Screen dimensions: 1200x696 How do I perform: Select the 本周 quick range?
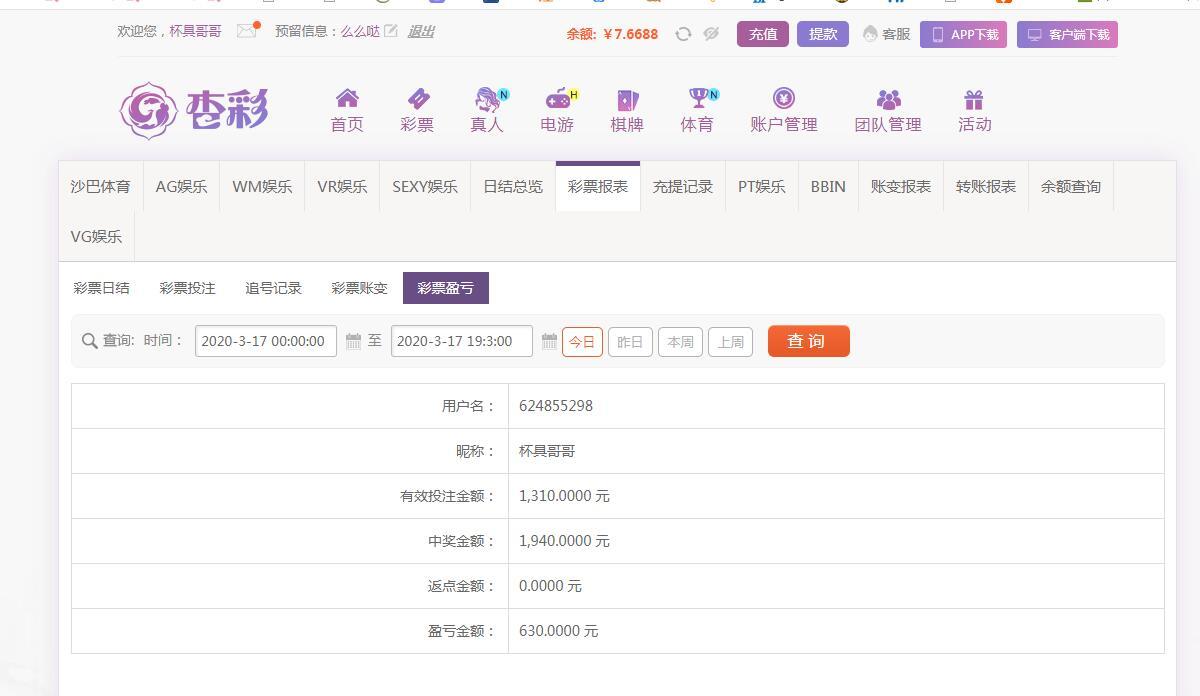click(680, 341)
